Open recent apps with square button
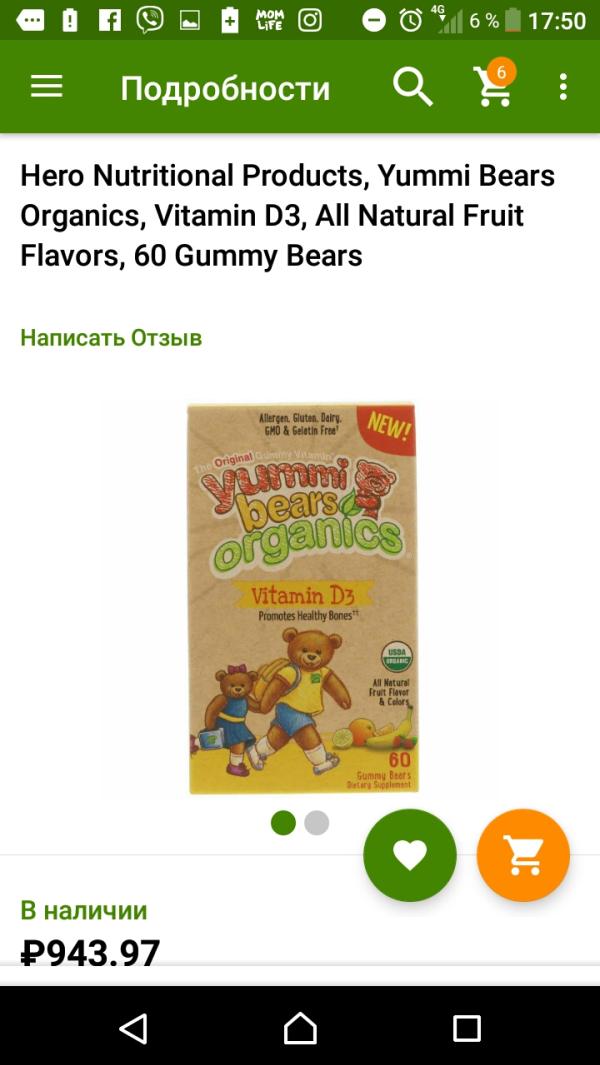The image size is (600, 1065). coord(467,1028)
